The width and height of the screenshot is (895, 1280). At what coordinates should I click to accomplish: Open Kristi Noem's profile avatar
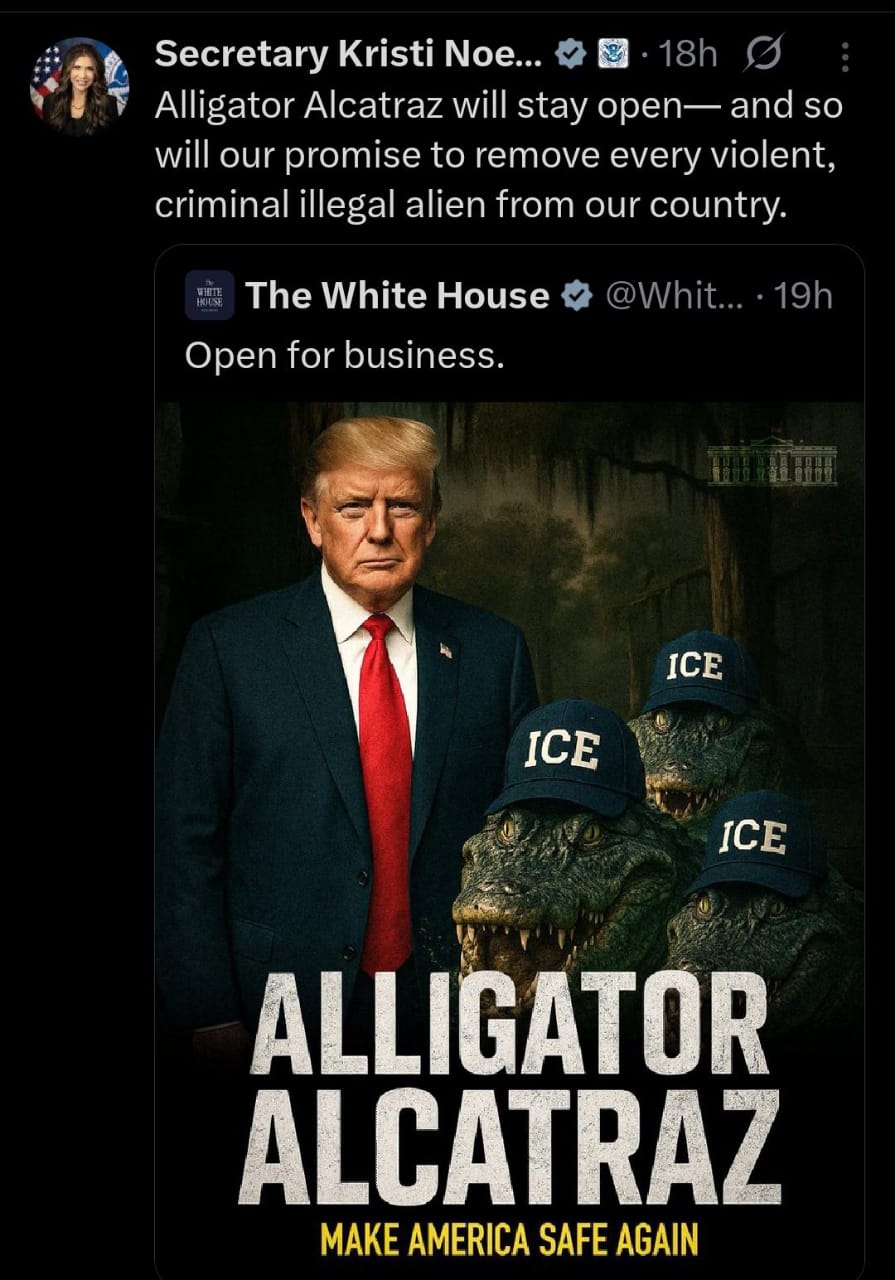pos(80,86)
